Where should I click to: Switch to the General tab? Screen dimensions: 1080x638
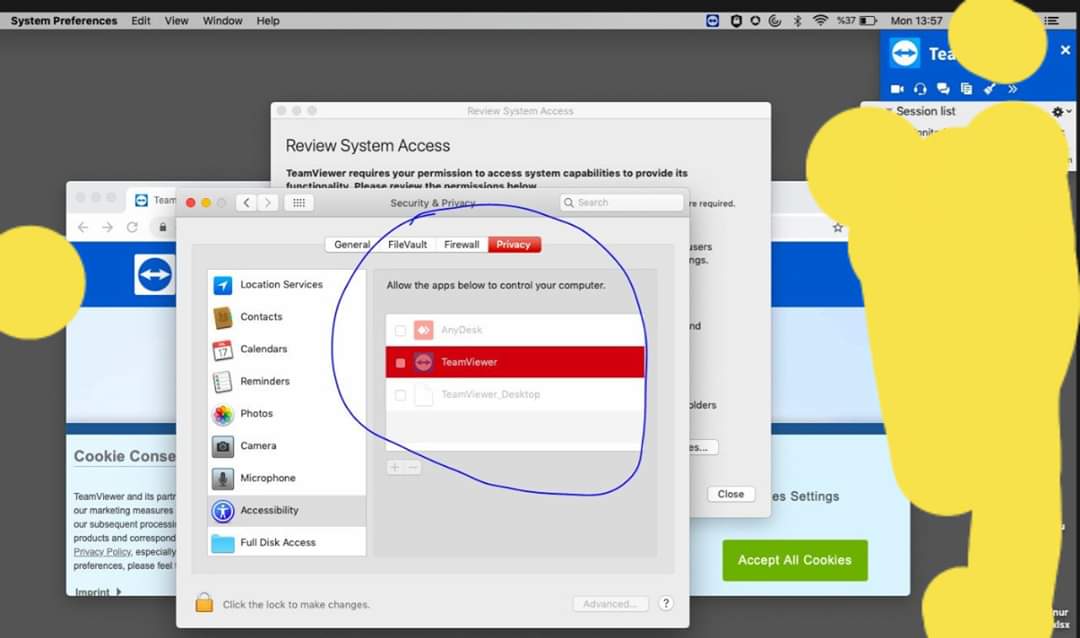tap(351, 245)
